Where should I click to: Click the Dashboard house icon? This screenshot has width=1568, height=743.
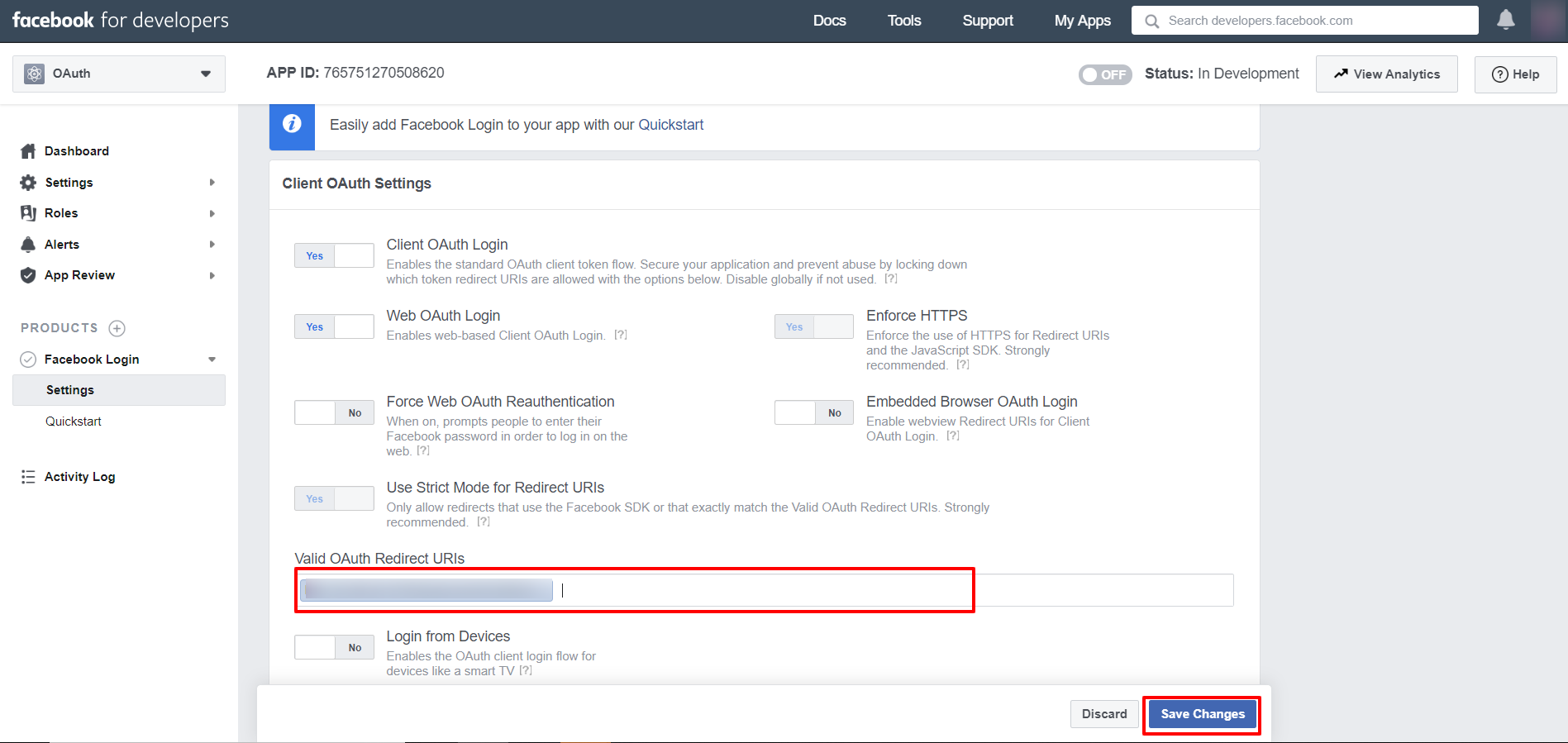[x=28, y=151]
